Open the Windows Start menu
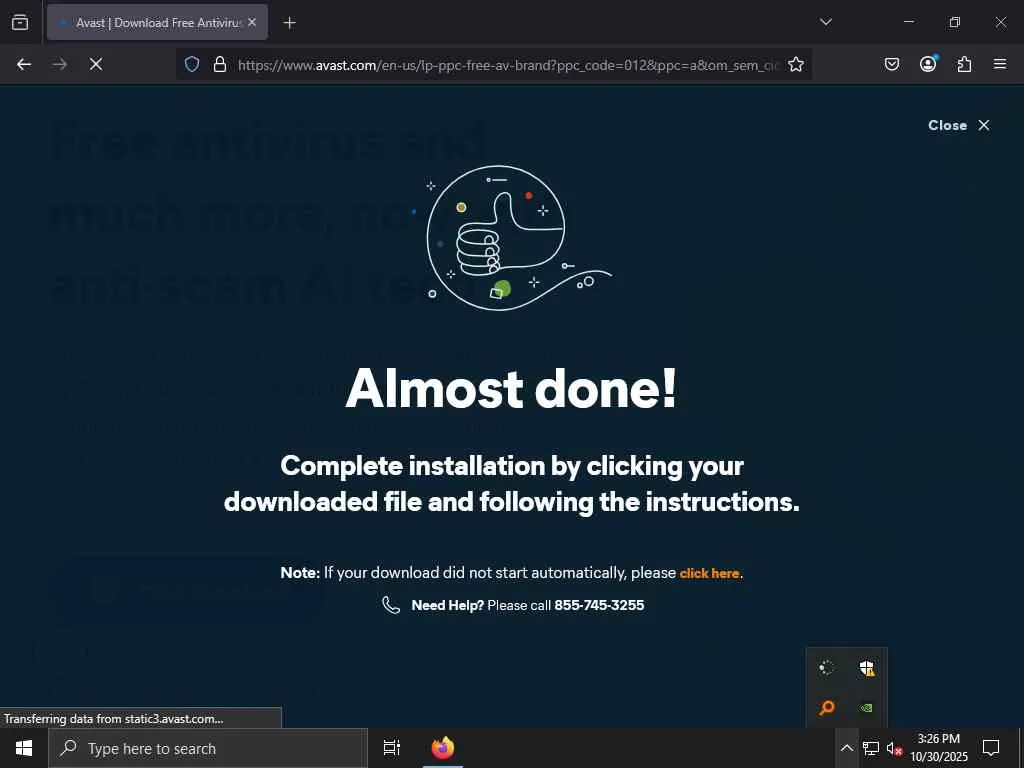The height and width of the screenshot is (768, 1024). [24, 748]
